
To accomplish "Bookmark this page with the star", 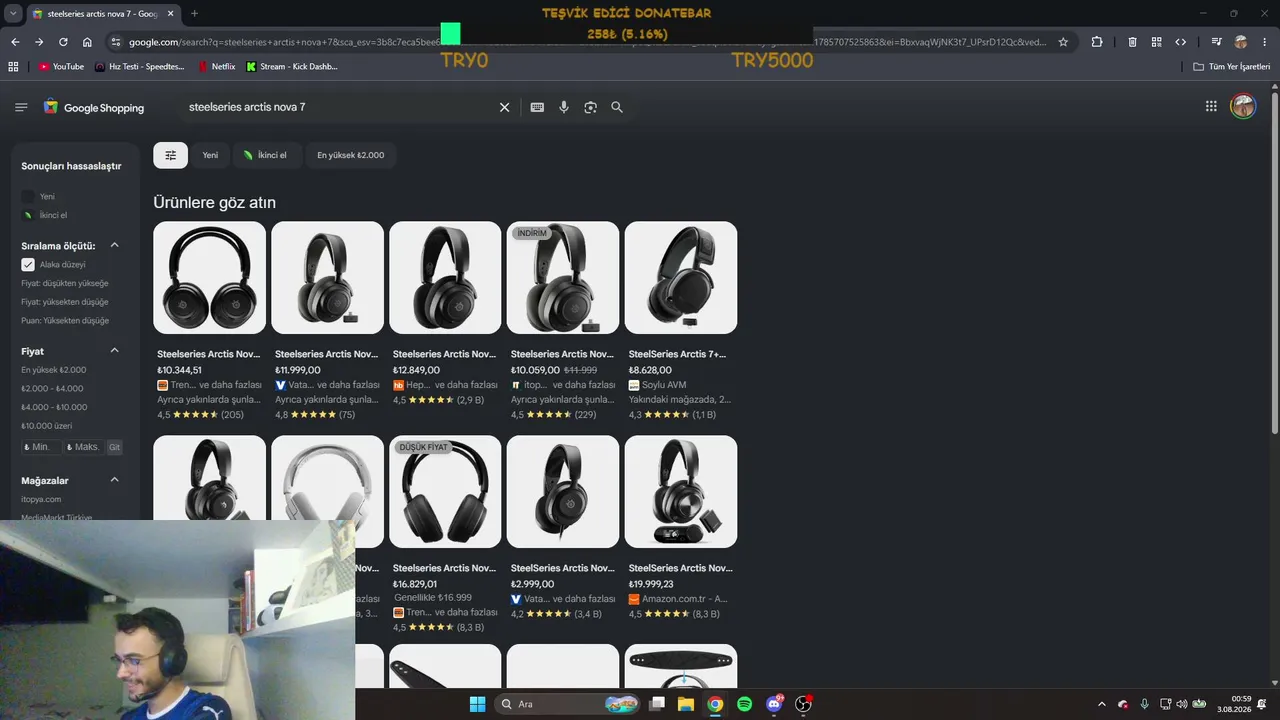I will tap(1063, 42).
